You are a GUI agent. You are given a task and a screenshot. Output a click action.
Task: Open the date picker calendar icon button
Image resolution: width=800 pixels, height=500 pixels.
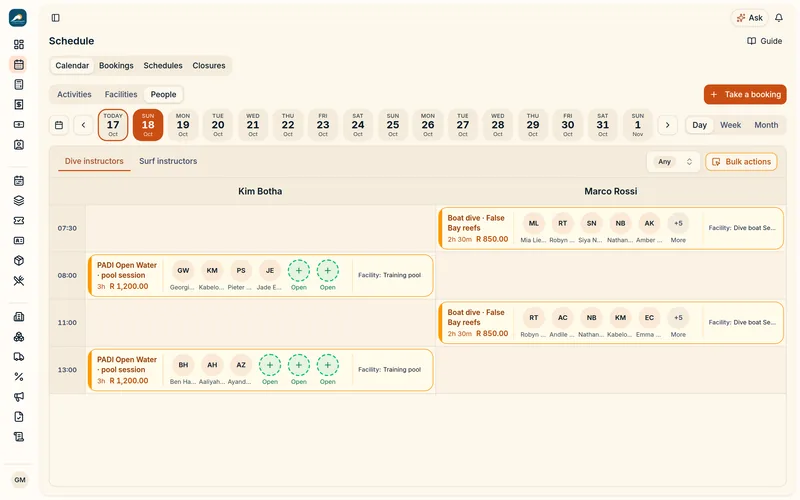(59, 125)
